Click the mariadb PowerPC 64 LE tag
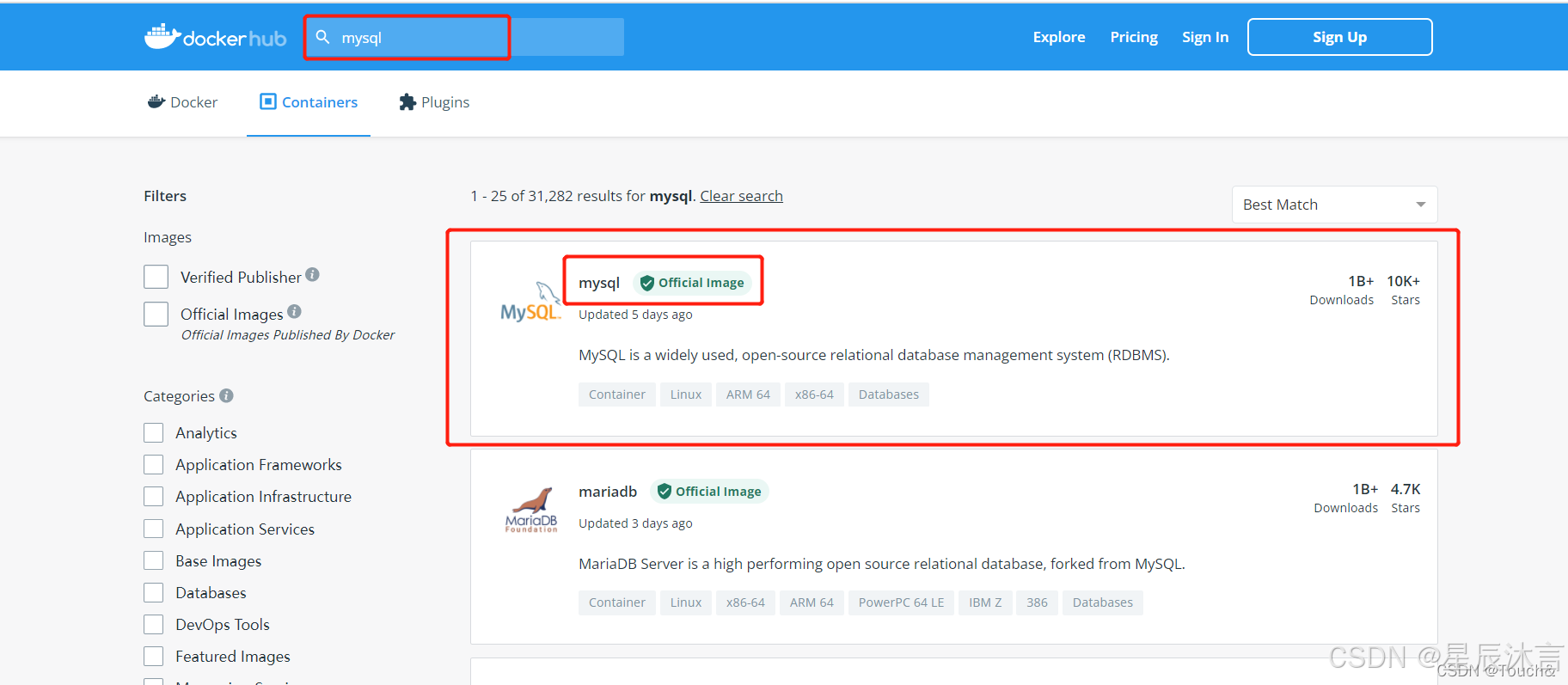The height and width of the screenshot is (685, 1568). coord(901,602)
